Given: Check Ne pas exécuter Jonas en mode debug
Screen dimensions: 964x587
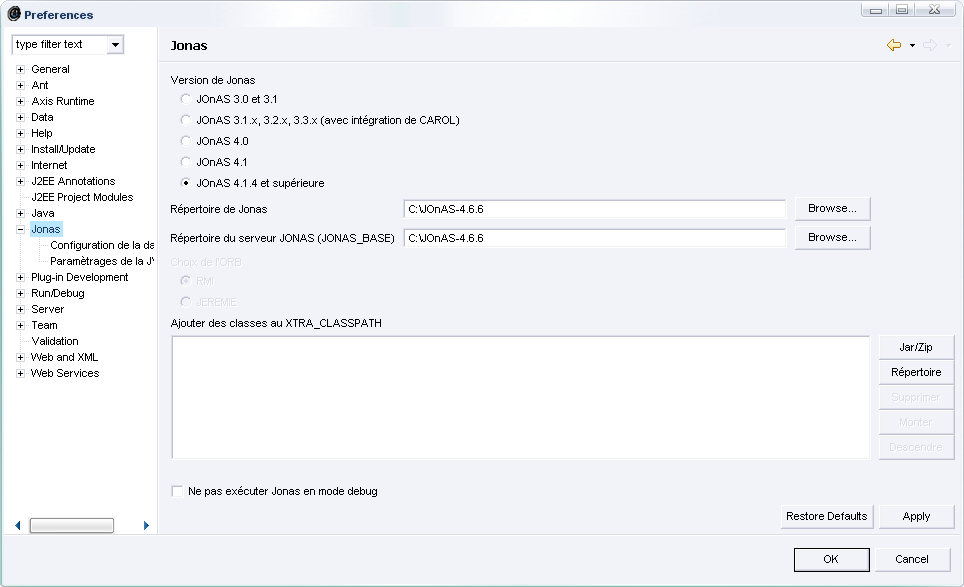Looking at the screenshot, I should coord(177,491).
